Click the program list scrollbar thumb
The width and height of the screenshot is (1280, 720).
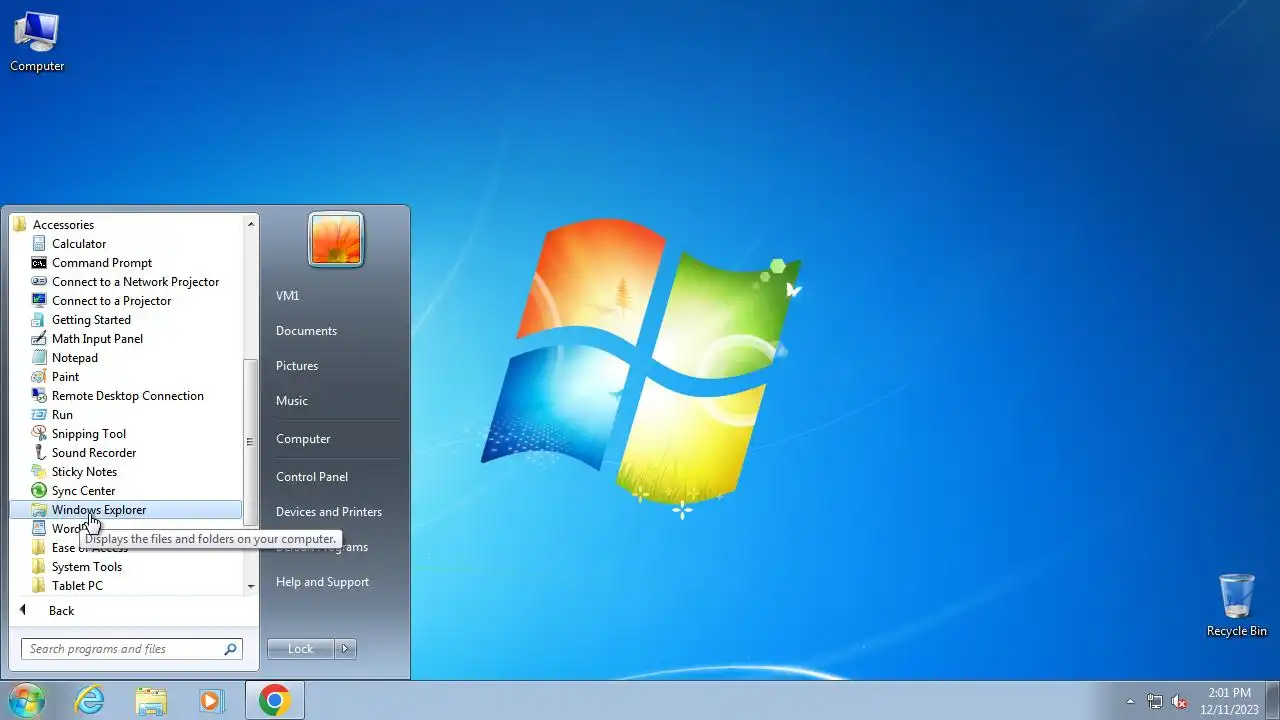tap(251, 442)
